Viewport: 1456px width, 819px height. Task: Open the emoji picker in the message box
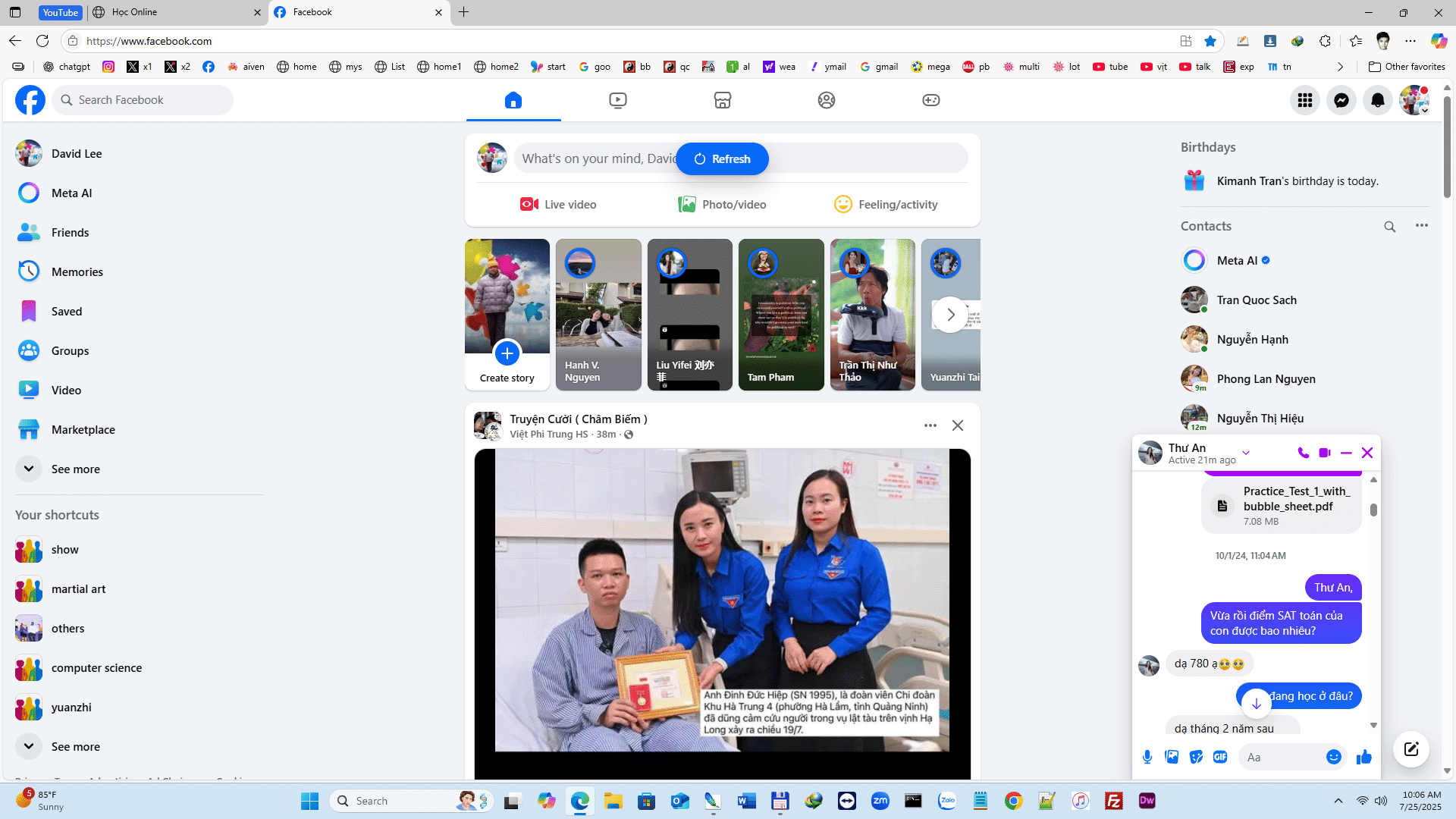[x=1333, y=757]
